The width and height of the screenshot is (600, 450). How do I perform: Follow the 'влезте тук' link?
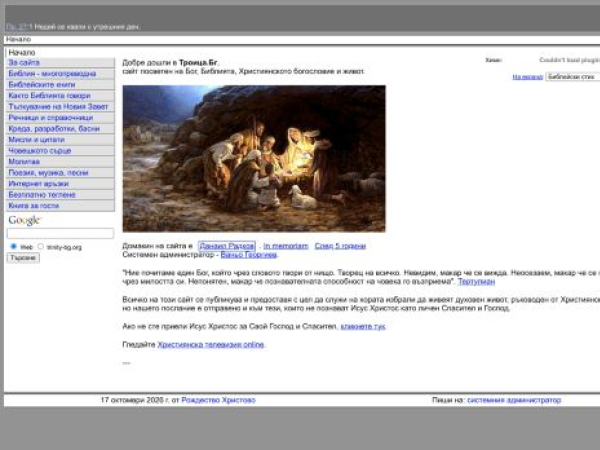[363, 326]
